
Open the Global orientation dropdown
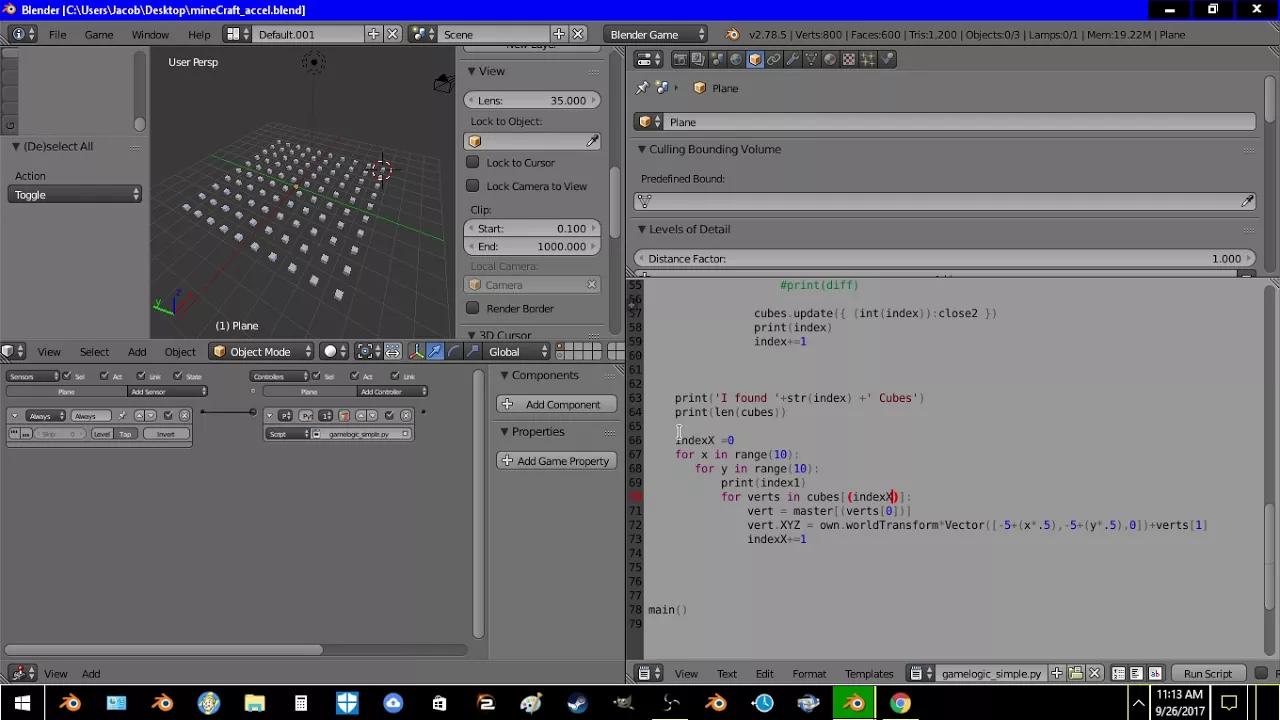click(518, 352)
